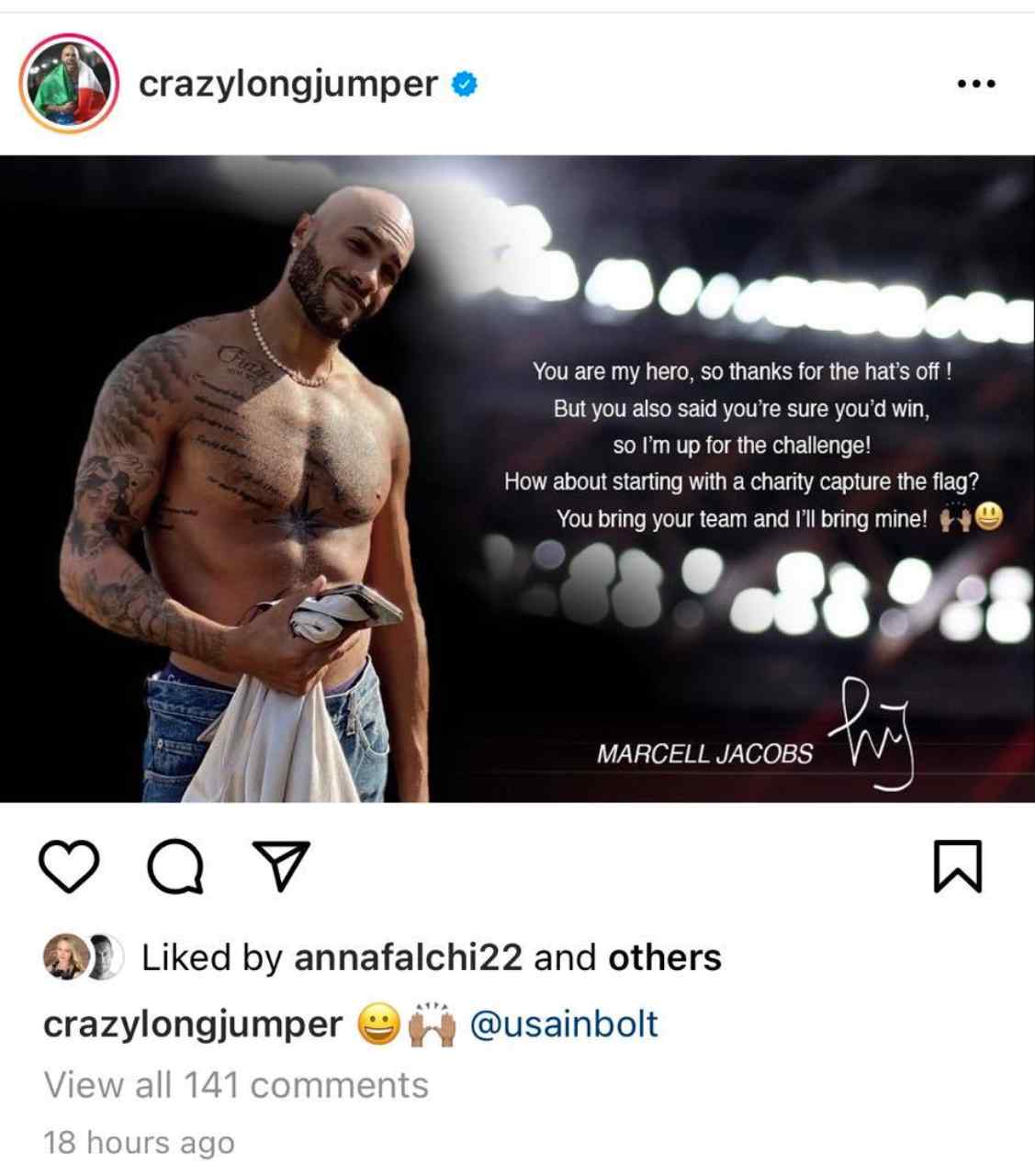Click the crazylongjumper username in the header
The height and width of the screenshot is (1176, 1035).
pyautogui.click(x=288, y=85)
